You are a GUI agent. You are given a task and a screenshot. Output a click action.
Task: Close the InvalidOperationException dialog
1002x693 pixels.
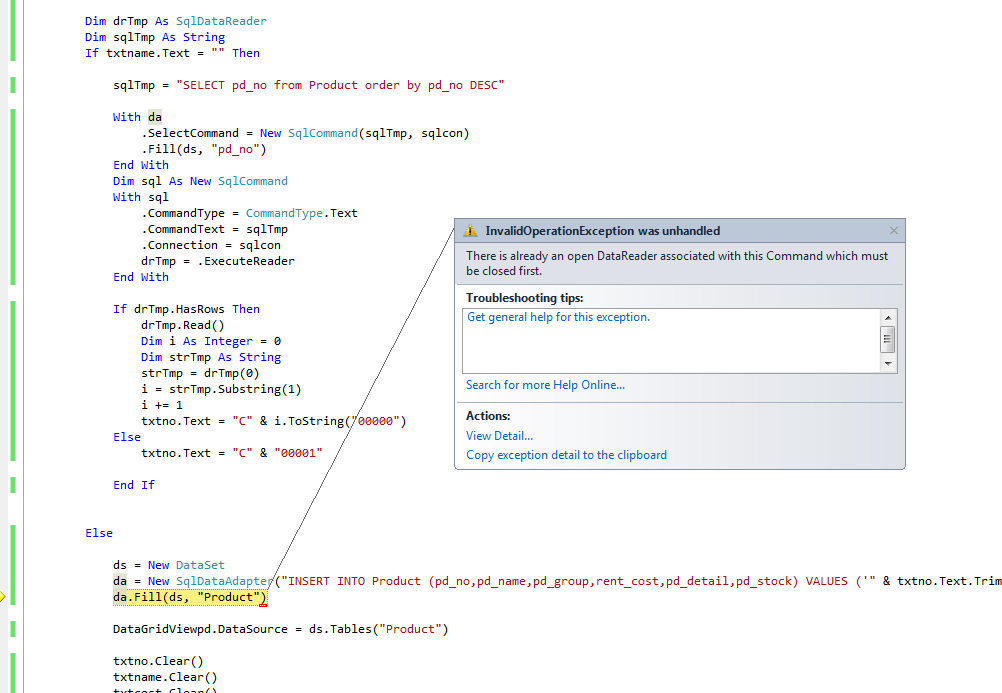pos(893,231)
